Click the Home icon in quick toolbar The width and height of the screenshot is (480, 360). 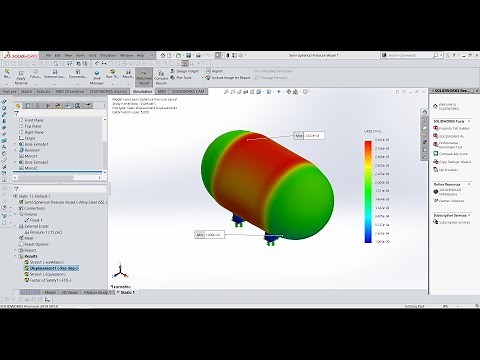162,55
